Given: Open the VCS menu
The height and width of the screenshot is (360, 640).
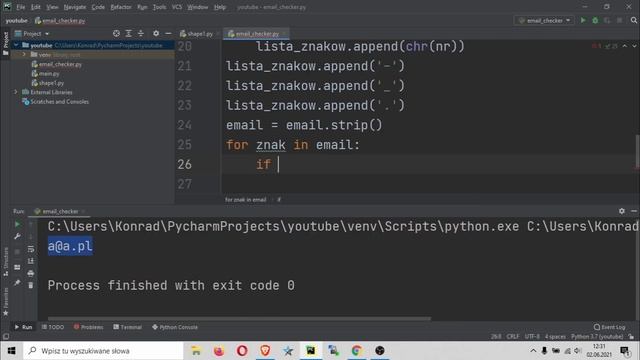Looking at the screenshot, I should click(x=177, y=7).
